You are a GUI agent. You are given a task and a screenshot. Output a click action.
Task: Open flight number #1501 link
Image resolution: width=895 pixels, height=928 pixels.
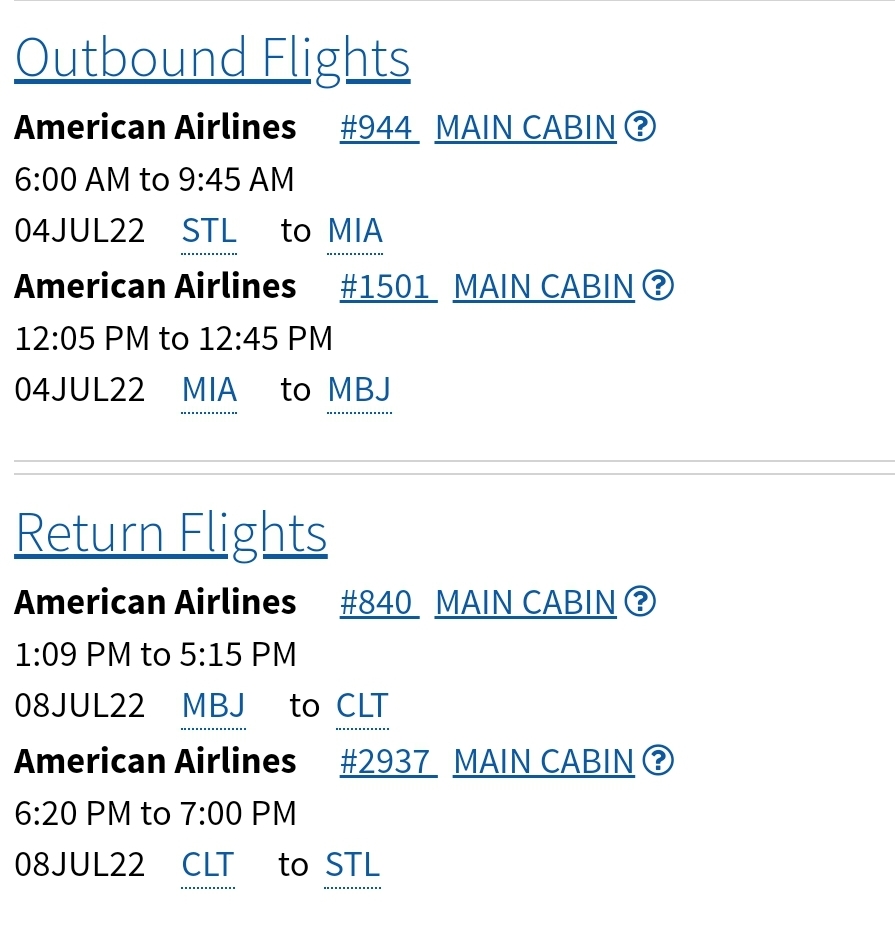pyautogui.click(x=386, y=287)
